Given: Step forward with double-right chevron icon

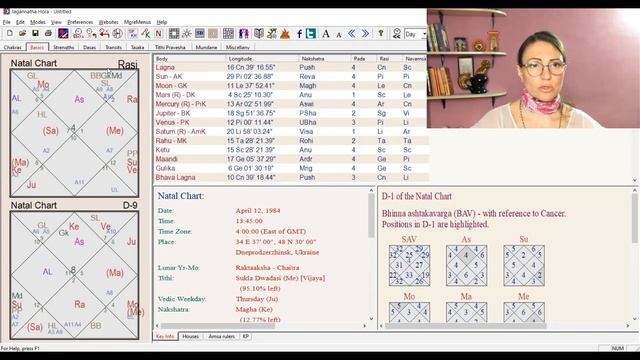Looking at the screenshot, I should coord(365,34).
